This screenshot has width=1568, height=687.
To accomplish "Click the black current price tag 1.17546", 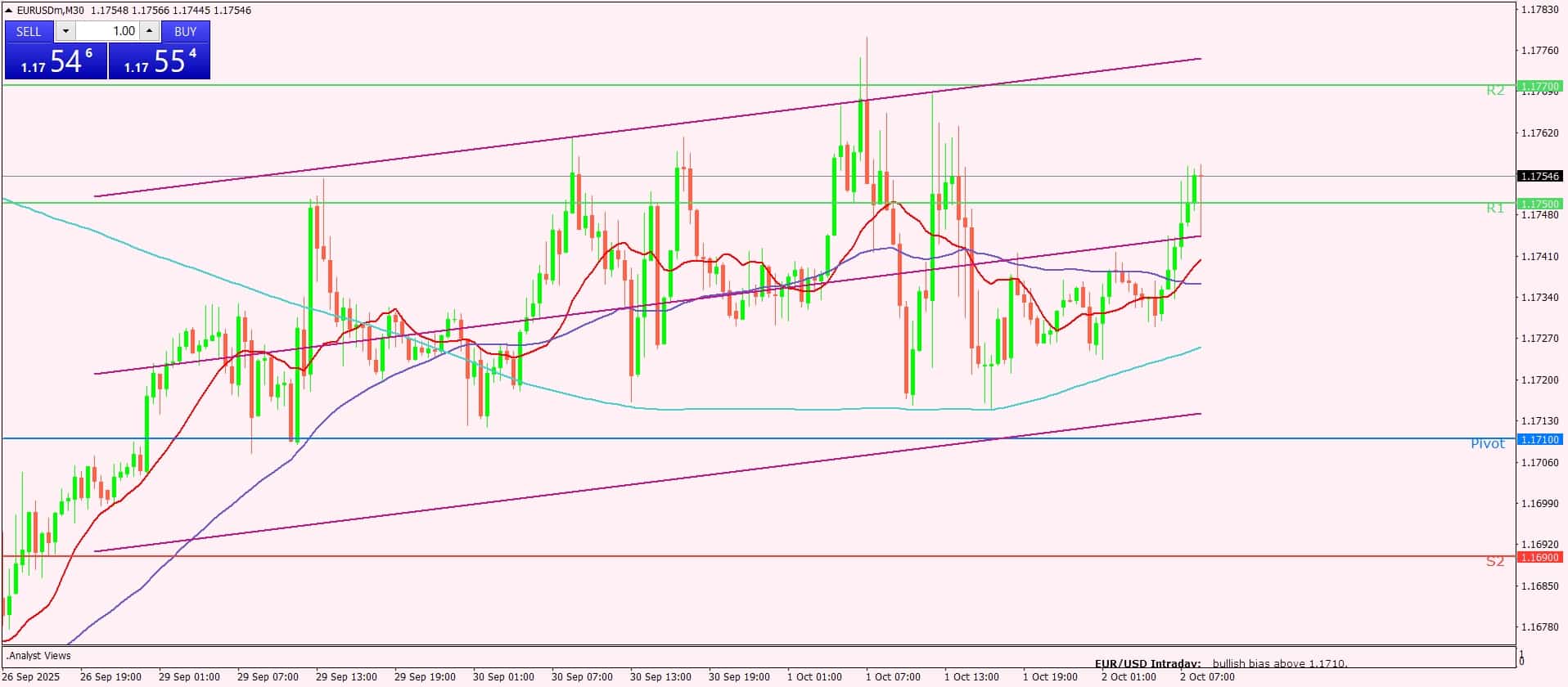I will pyautogui.click(x=1539, y=176).
